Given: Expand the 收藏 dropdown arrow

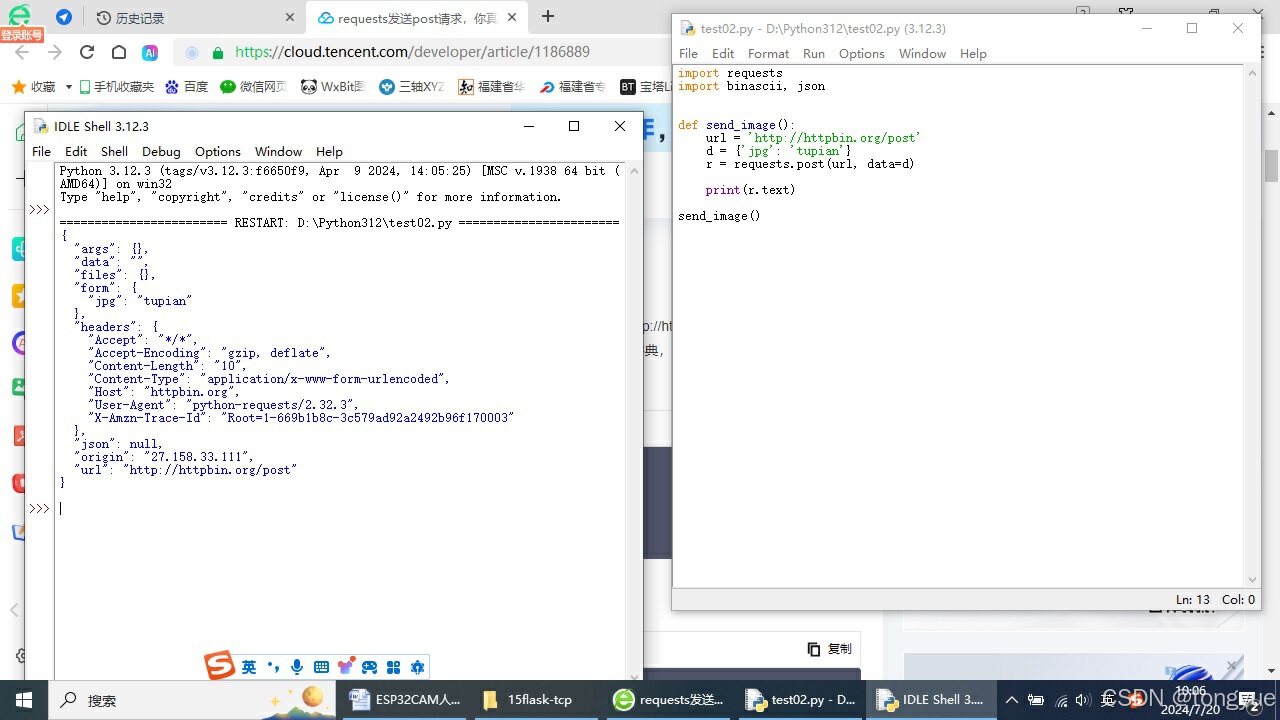Looking at the screenshot, I should 68,87.
